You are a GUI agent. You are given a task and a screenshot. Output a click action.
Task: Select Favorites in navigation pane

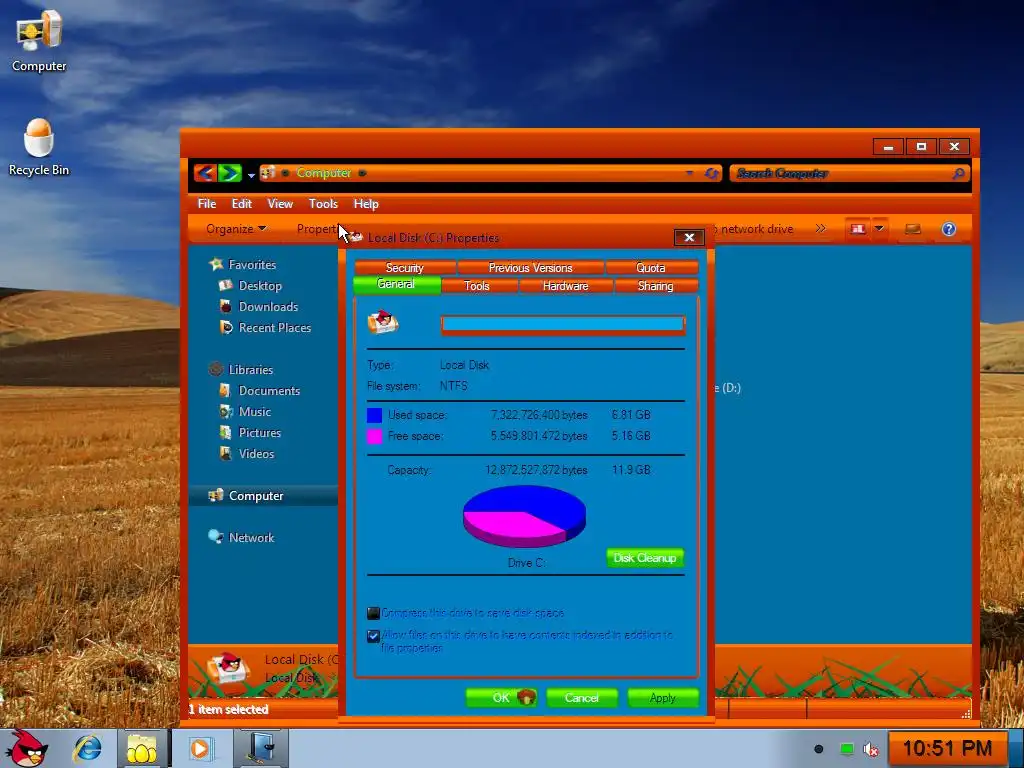(x=252, y=264)
